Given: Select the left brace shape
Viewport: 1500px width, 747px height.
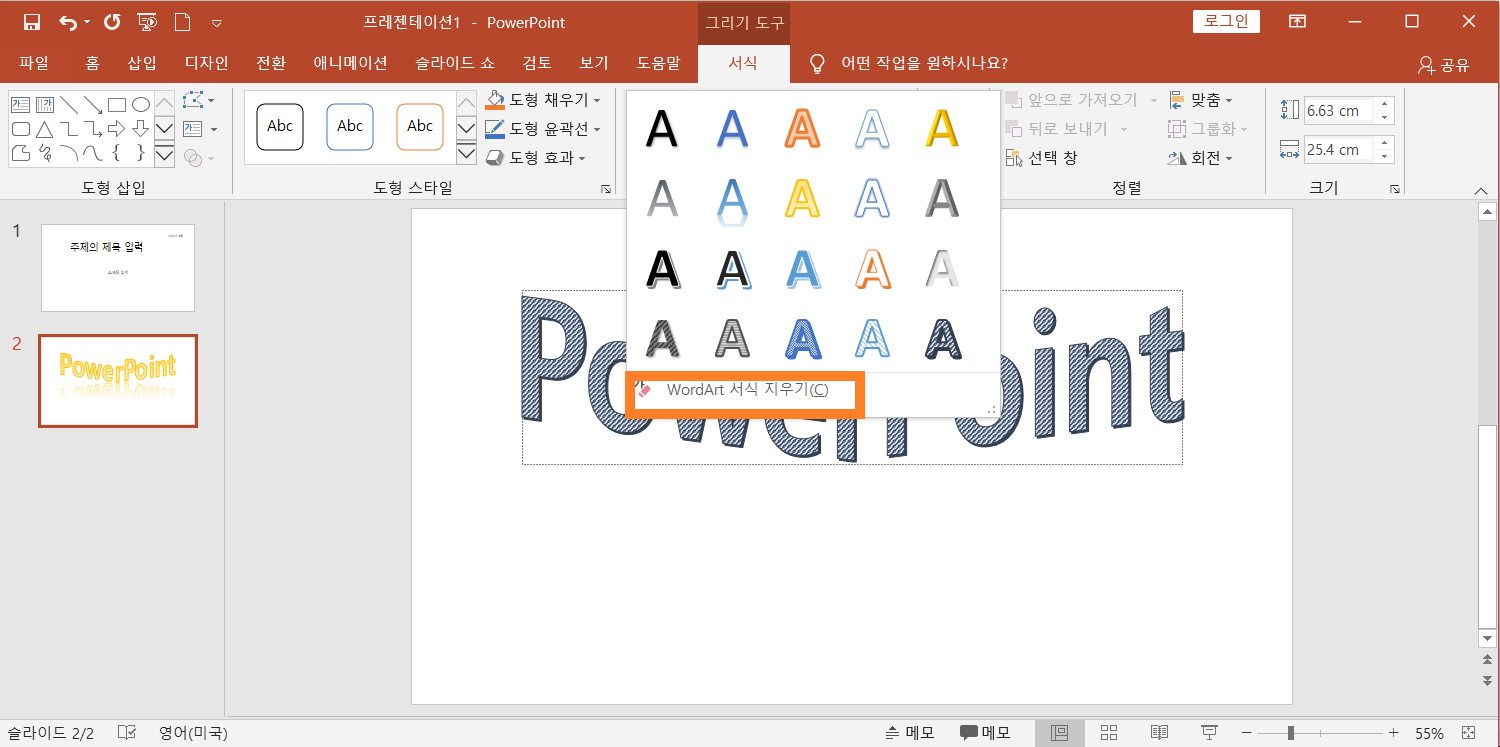Looking at the screenshot, I should coord(117,153).
